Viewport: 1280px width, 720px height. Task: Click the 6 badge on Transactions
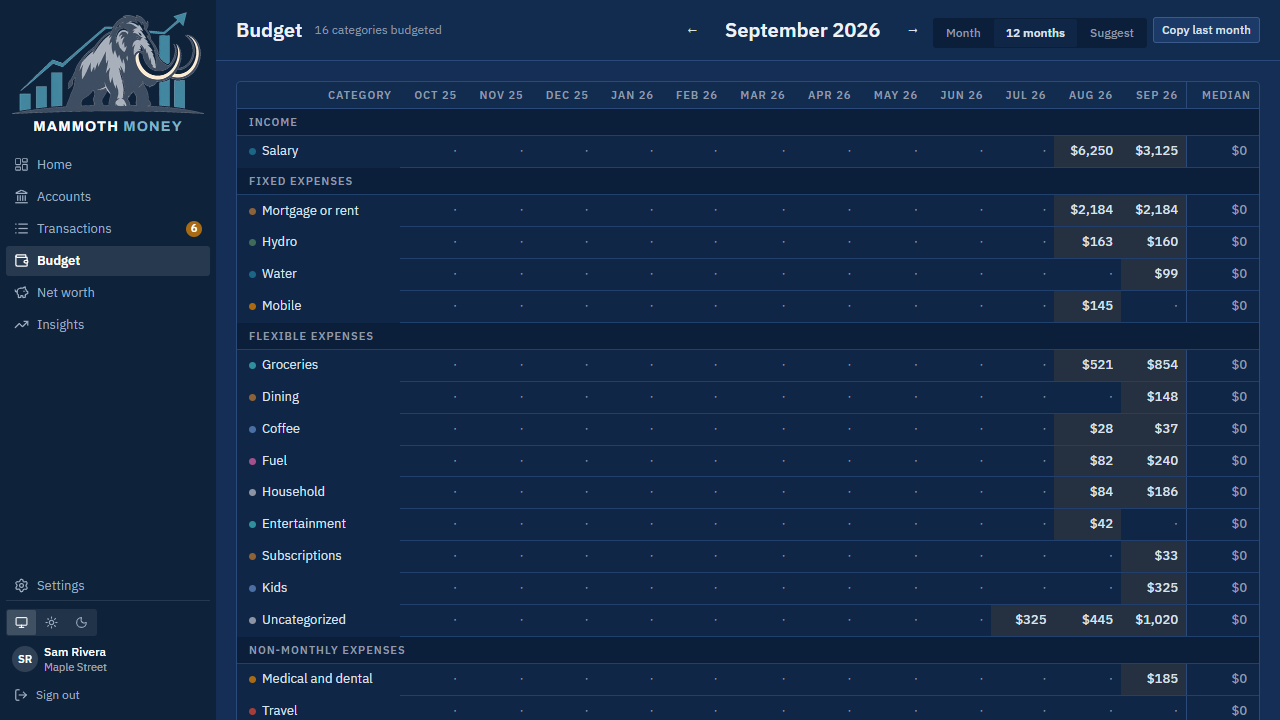tap(194, 229)
